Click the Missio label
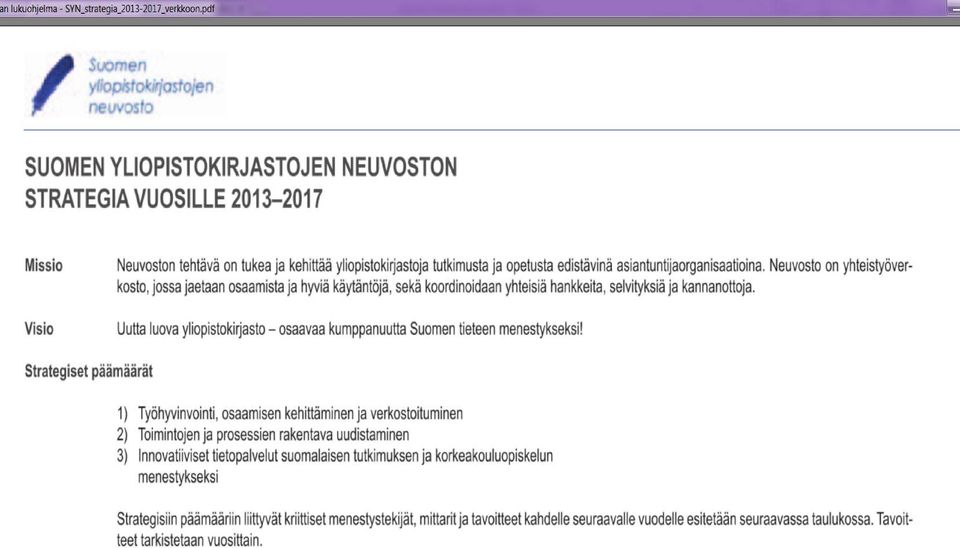 point(43,266)
